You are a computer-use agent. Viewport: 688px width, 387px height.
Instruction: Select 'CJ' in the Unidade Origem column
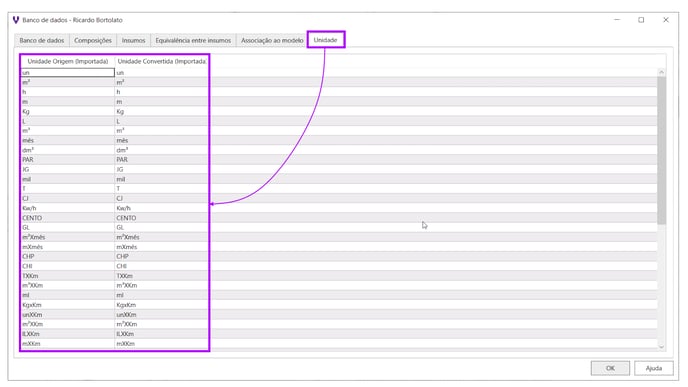[x=68, y=198]
